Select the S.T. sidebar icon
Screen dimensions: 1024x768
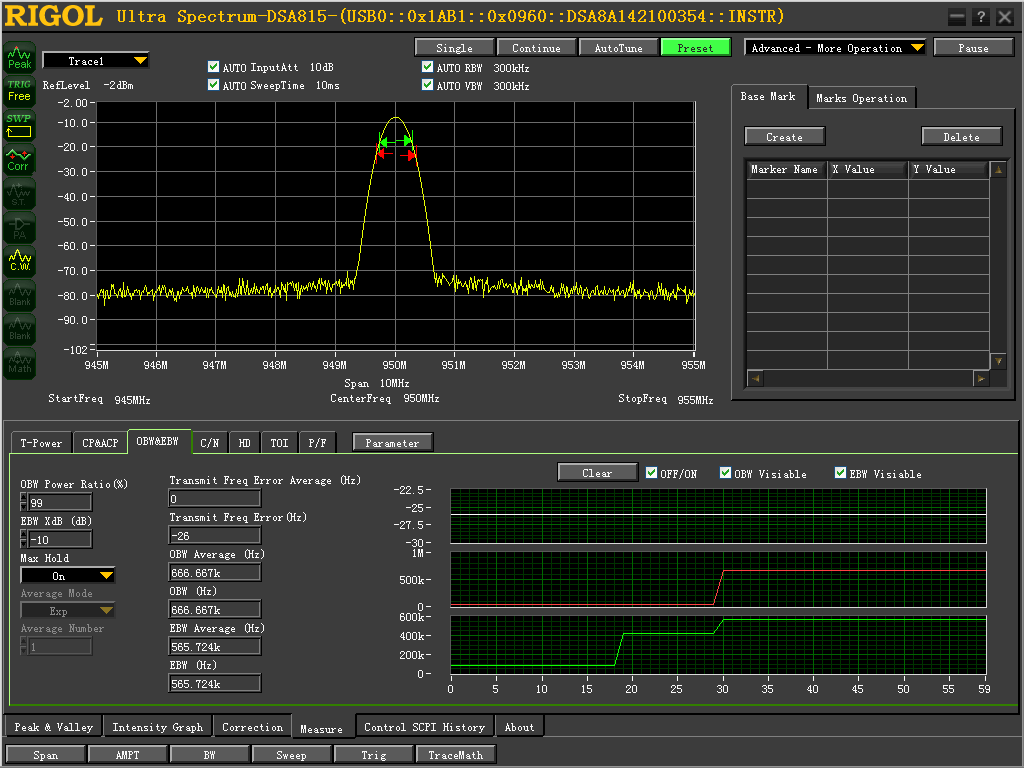point(19,193)
